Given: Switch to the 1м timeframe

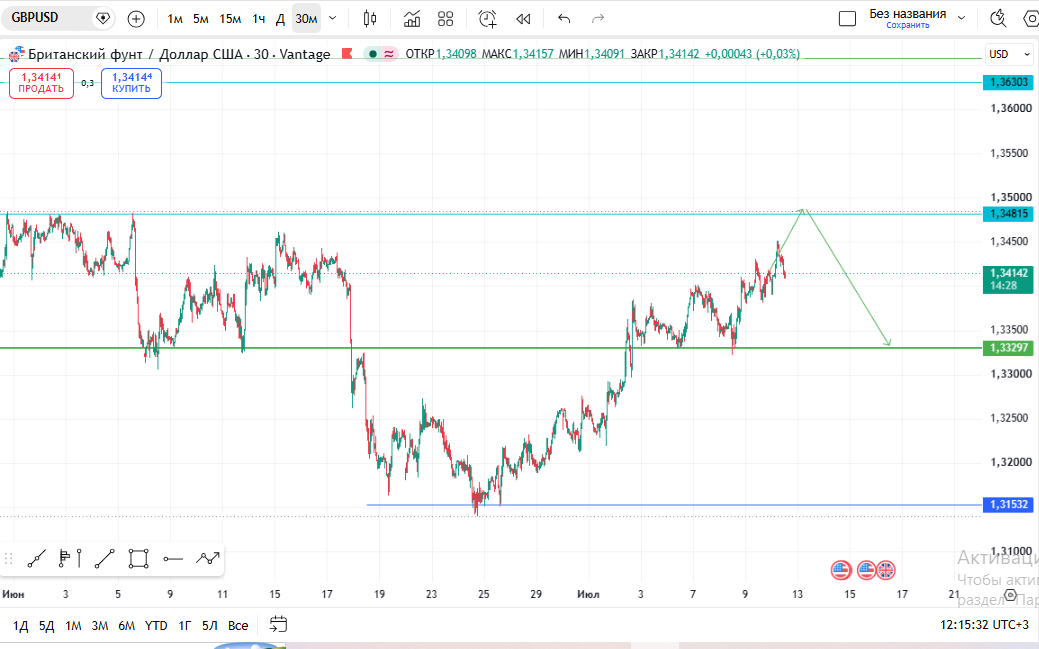Looking at the screenshot, I should point(175,19).
